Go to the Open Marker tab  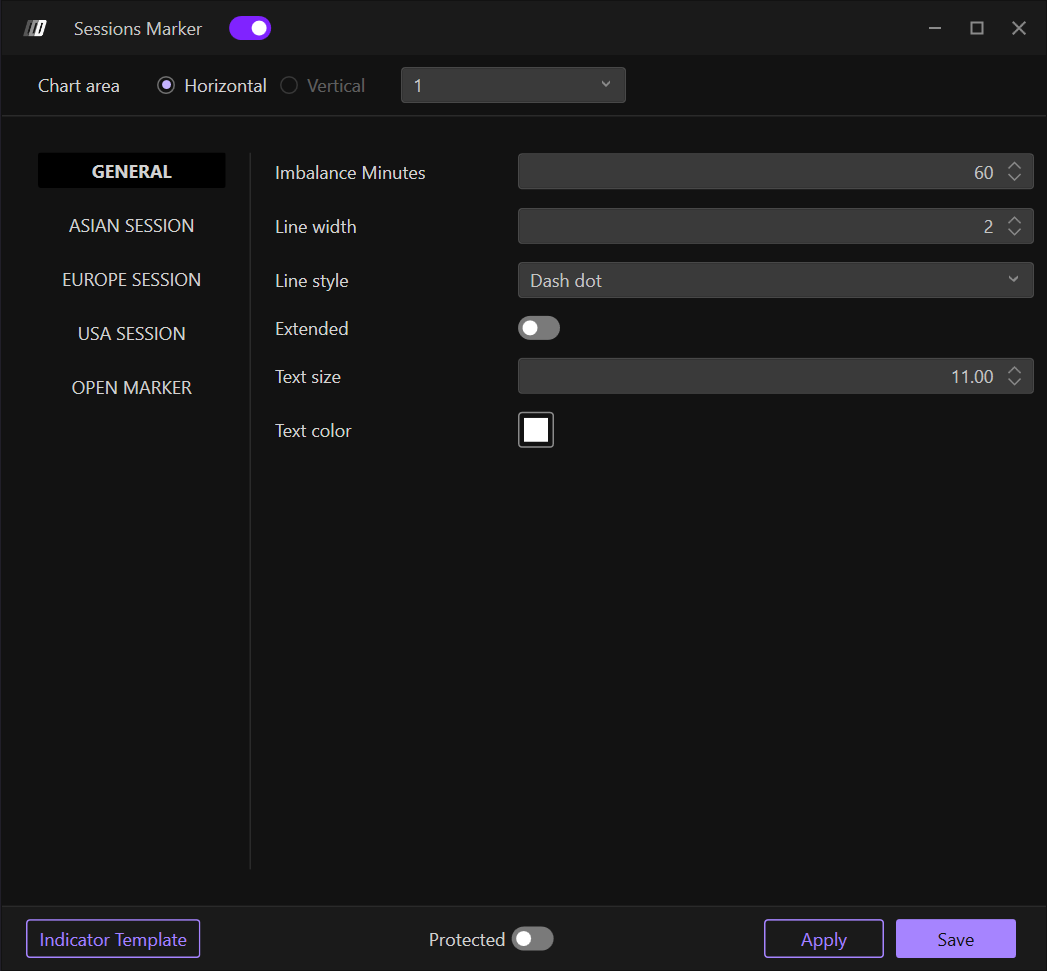pos(132,388)
